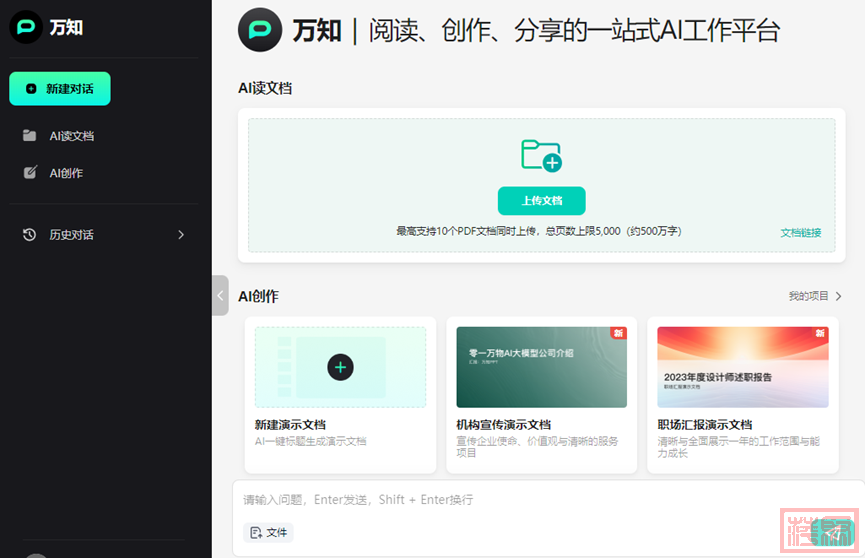865x558 pixels.
Task: Click the send arrow icon in the input box
Action: (x=832, y=533)
